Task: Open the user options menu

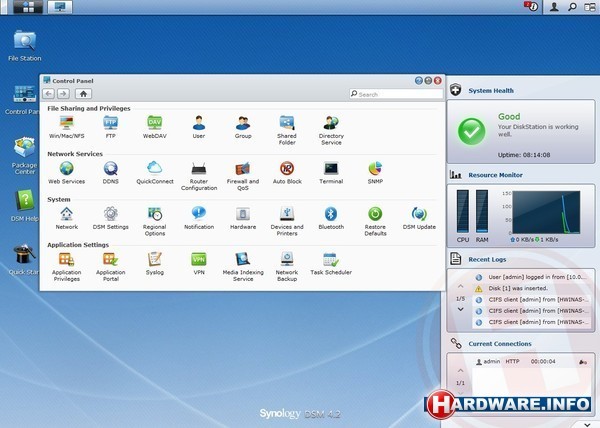Action: (554, 7)
